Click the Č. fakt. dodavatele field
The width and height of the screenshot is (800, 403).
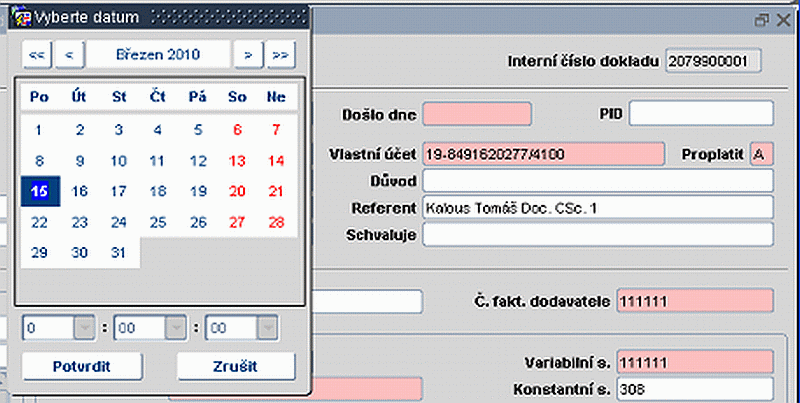click(695, 301)
